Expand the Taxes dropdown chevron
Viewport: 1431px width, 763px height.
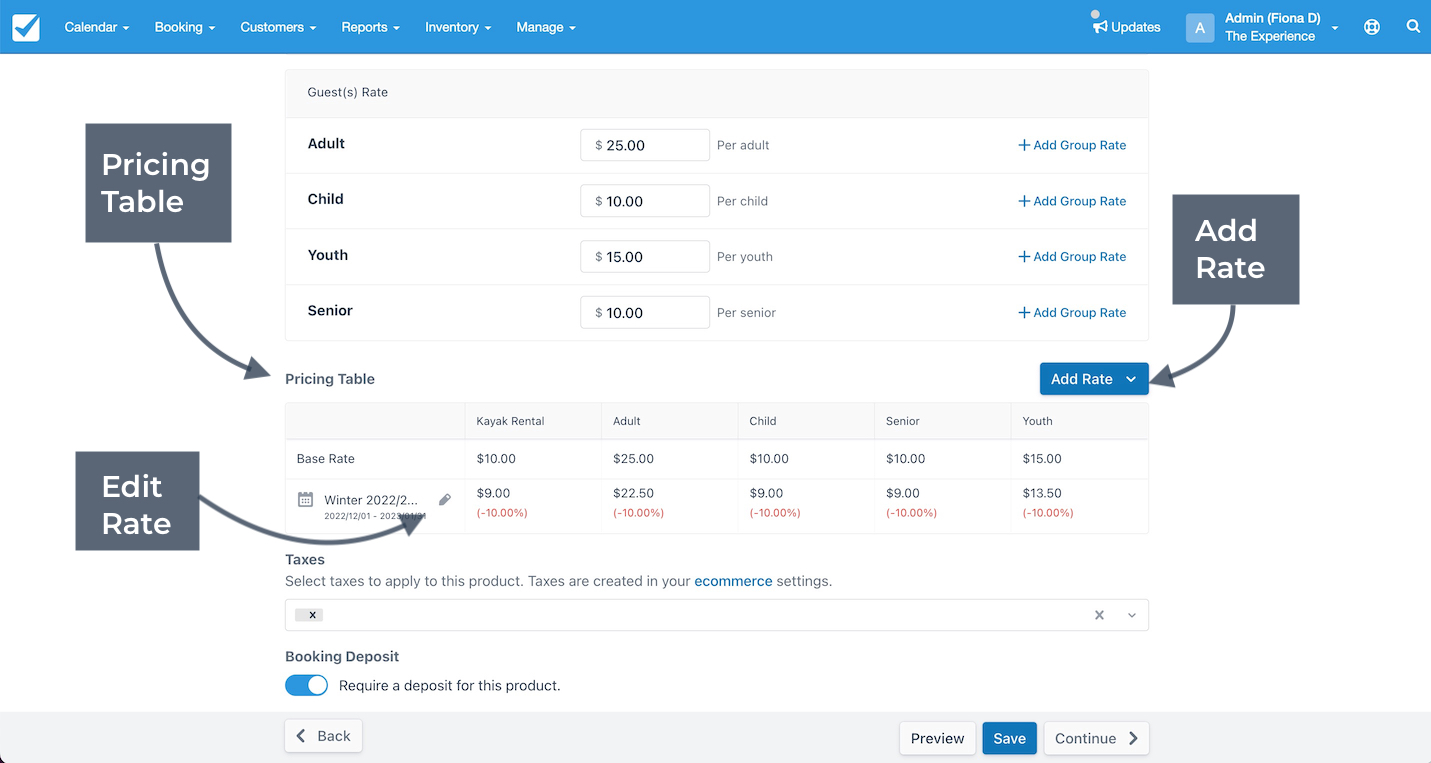1132,615
